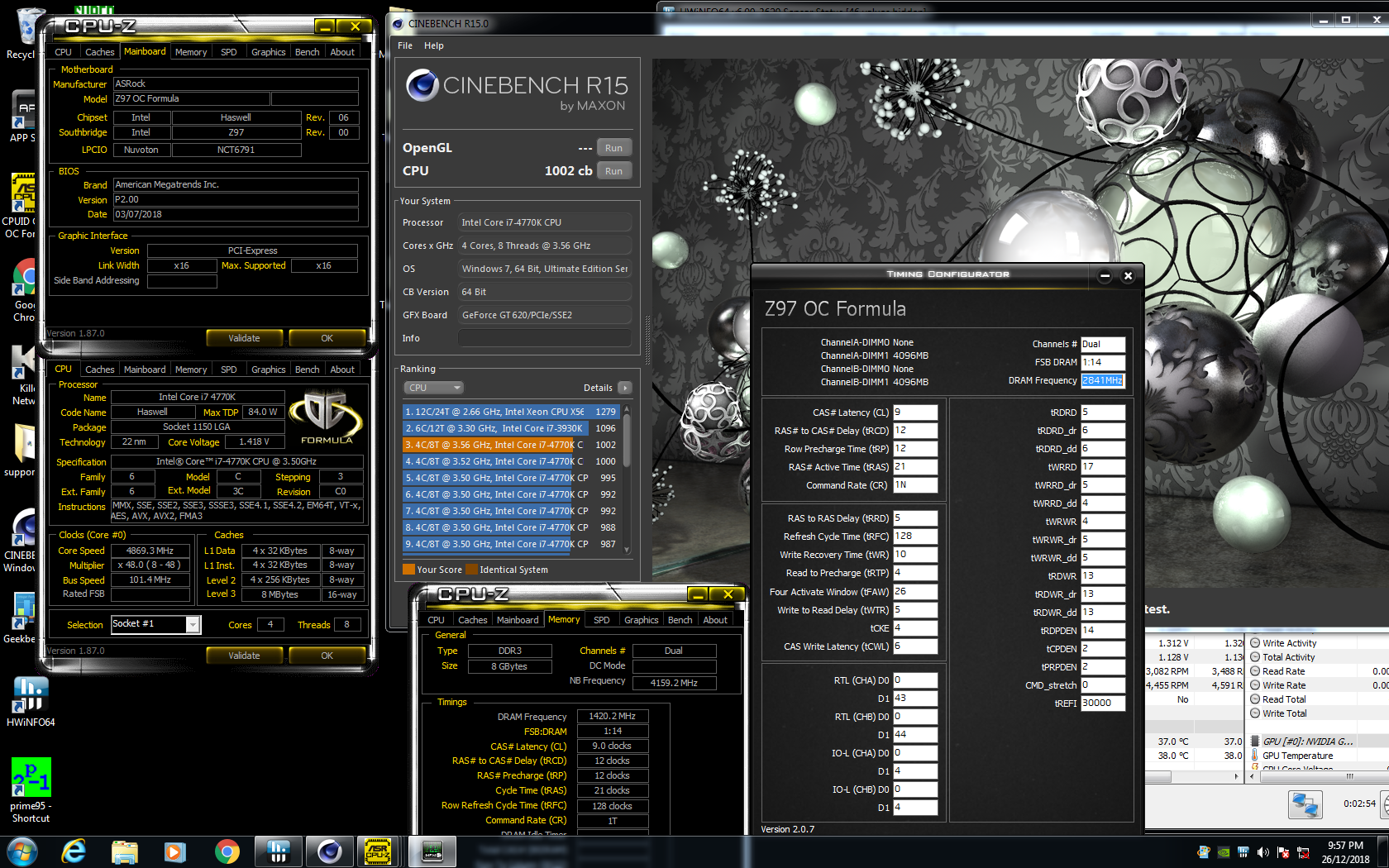Open Windows Explorer from the taskbar
The height and width of the screenshot is (868, 1389).
tap(125, 851)
